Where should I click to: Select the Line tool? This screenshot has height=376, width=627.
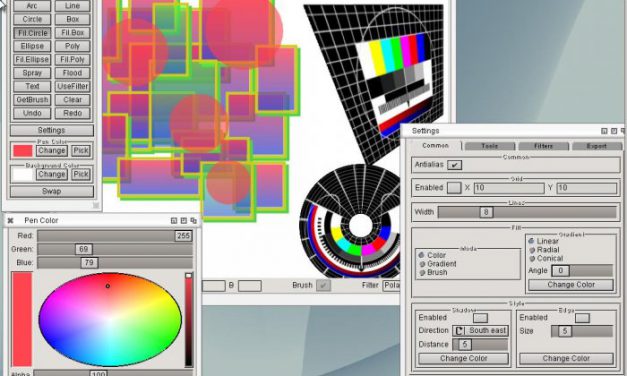tap(72, 6)
